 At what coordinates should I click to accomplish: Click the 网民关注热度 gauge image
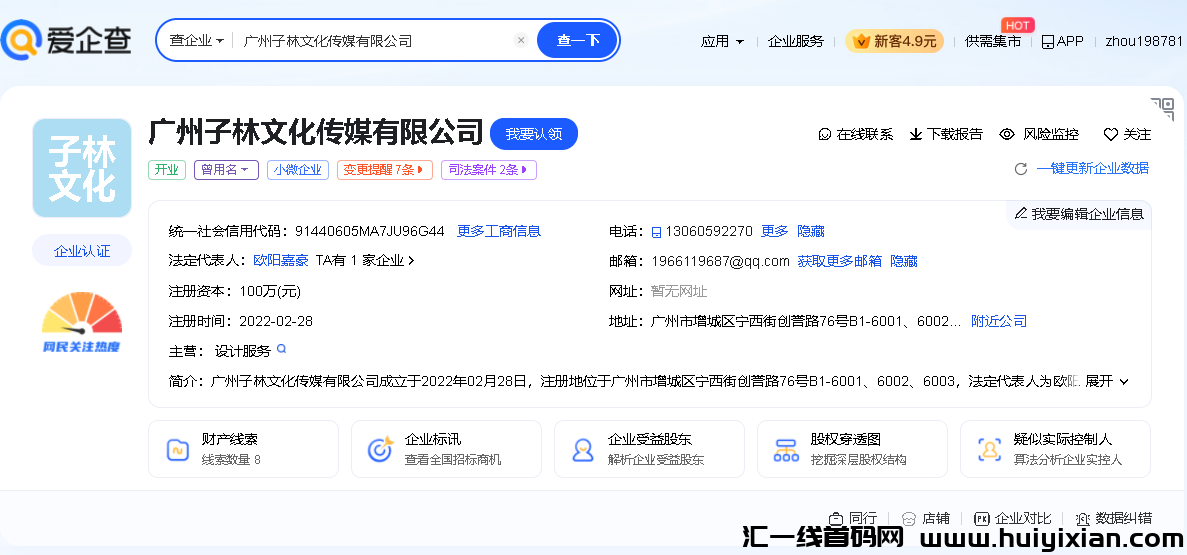82,323
